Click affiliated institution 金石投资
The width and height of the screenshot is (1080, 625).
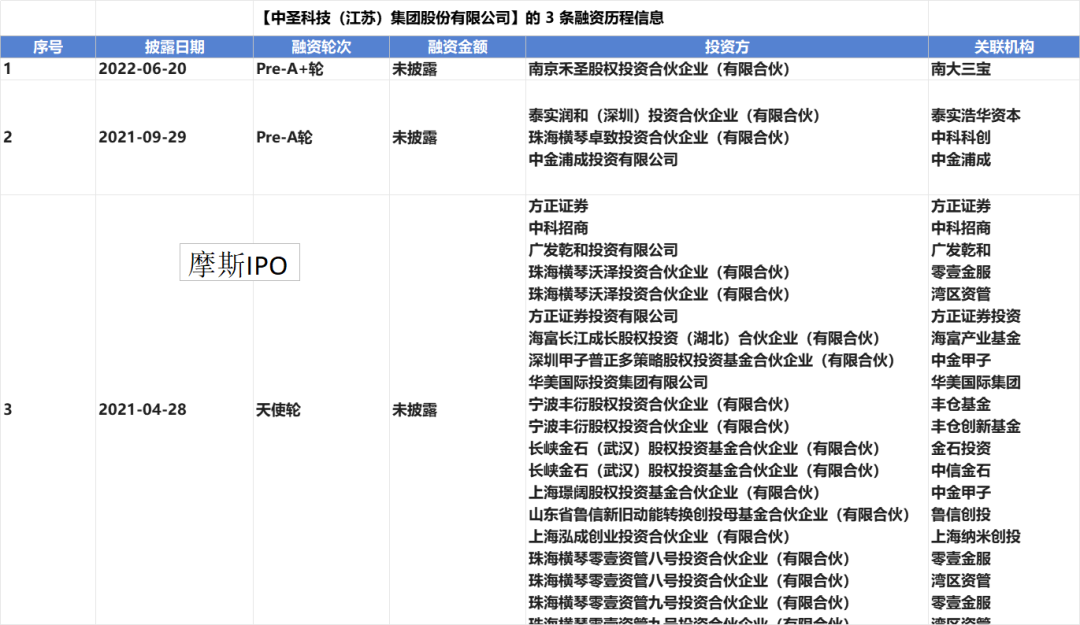point(961,449)
